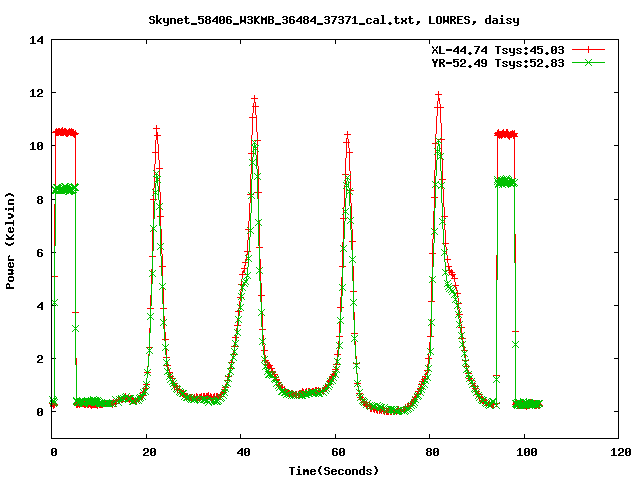Click the x-axis tick label 40

(x=244, y=452)
